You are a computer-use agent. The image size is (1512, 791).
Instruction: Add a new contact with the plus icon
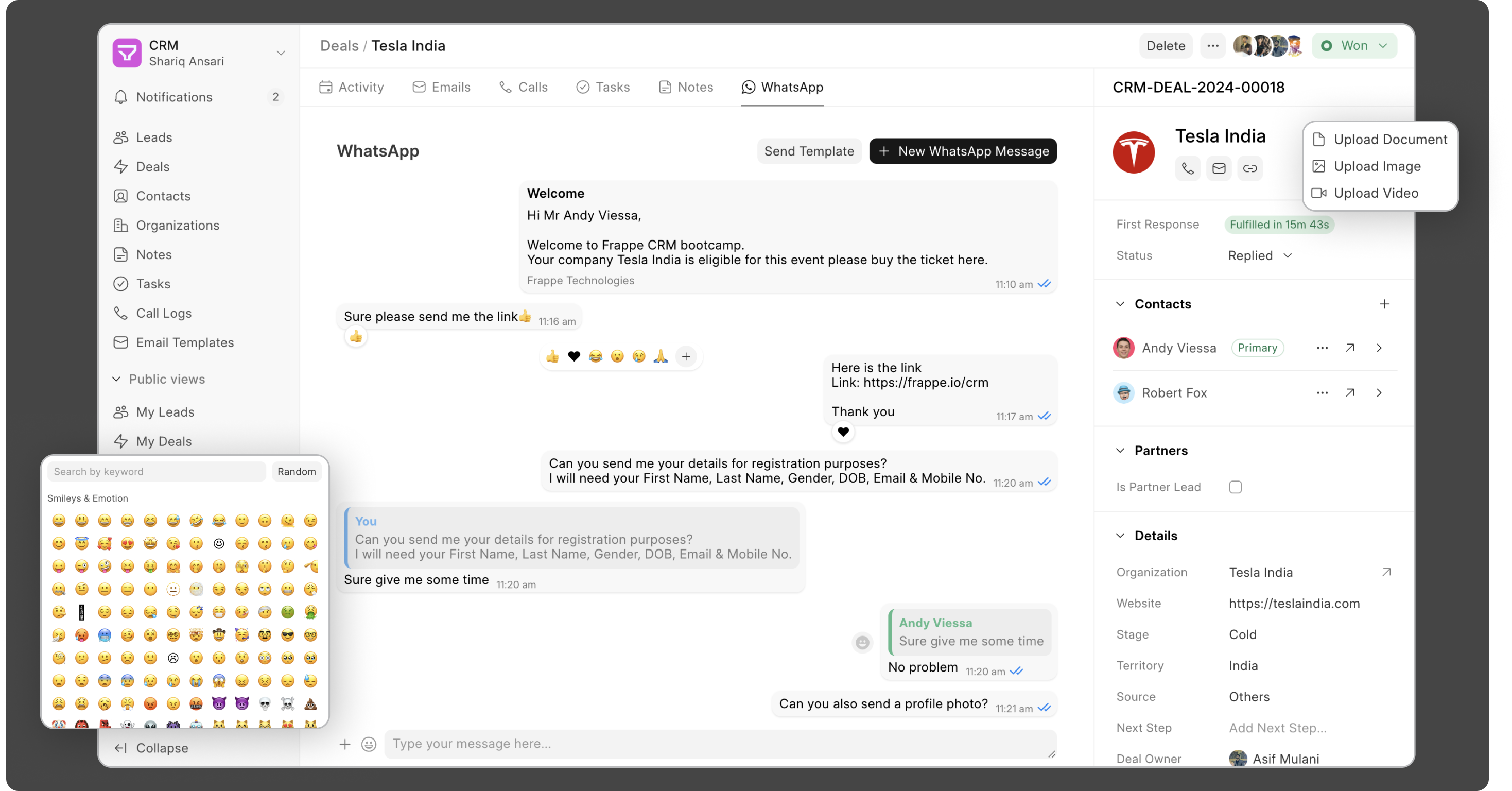coord(1385,304)
